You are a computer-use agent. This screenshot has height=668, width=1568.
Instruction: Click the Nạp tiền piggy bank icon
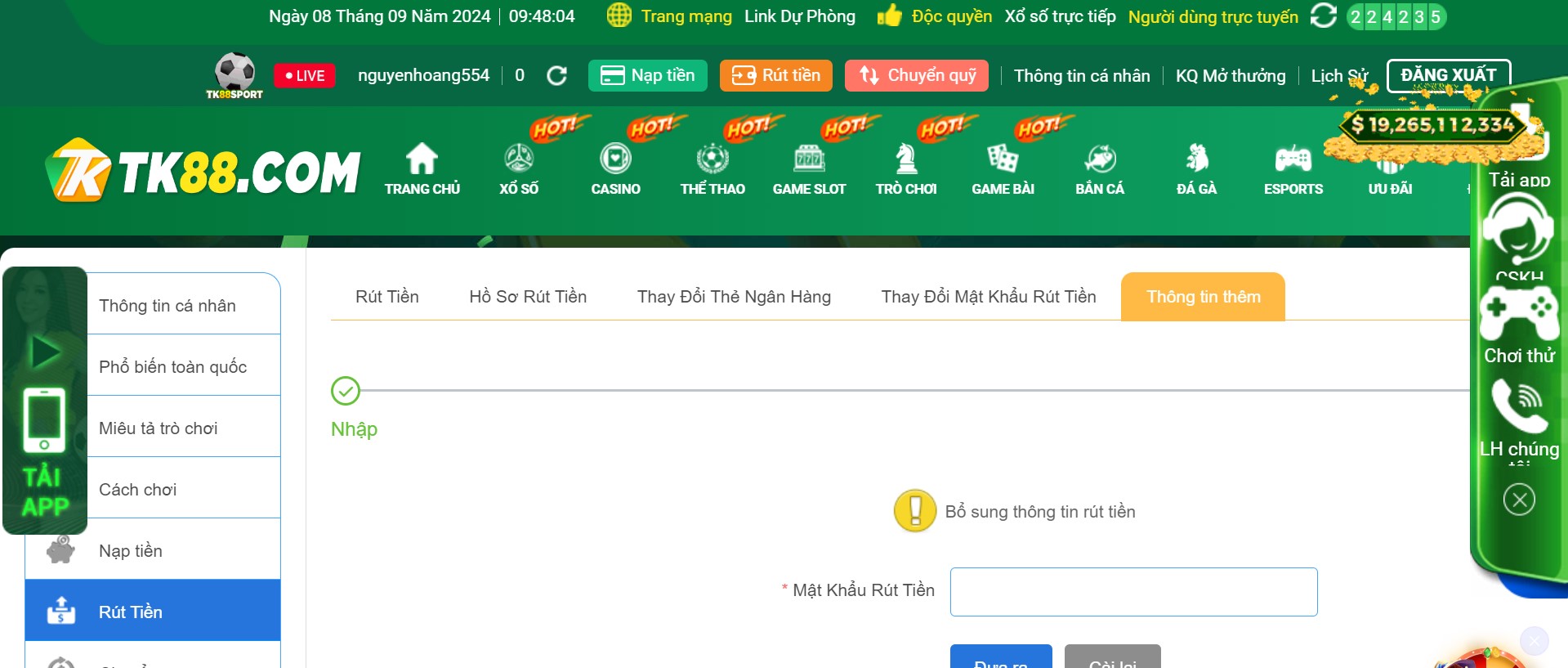[x=60, y=549]
